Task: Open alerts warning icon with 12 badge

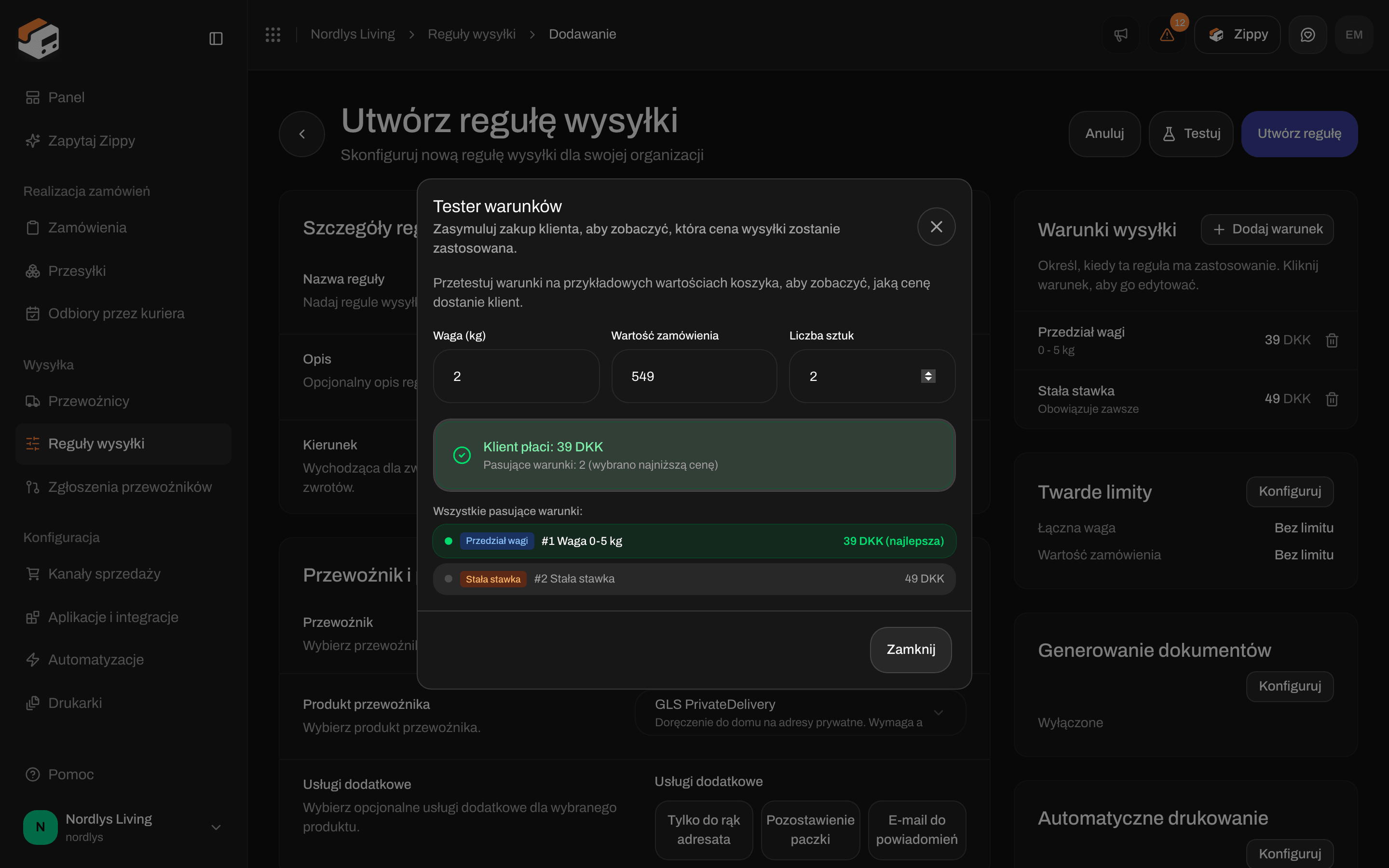Action: pyautogui.click(x=1167, y=35)
